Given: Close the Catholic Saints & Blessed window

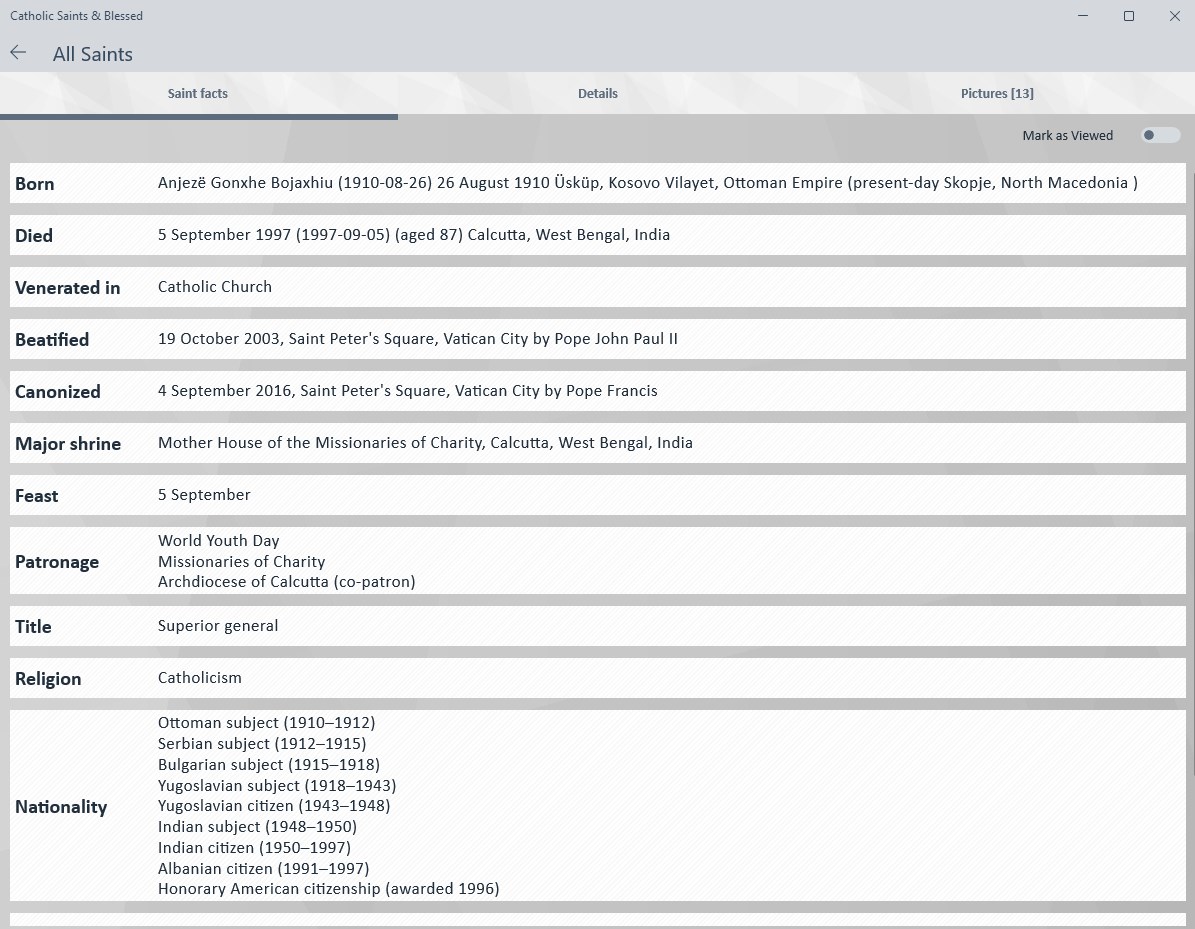Looking at the screenshot, I should click(x=1174, y=16).
